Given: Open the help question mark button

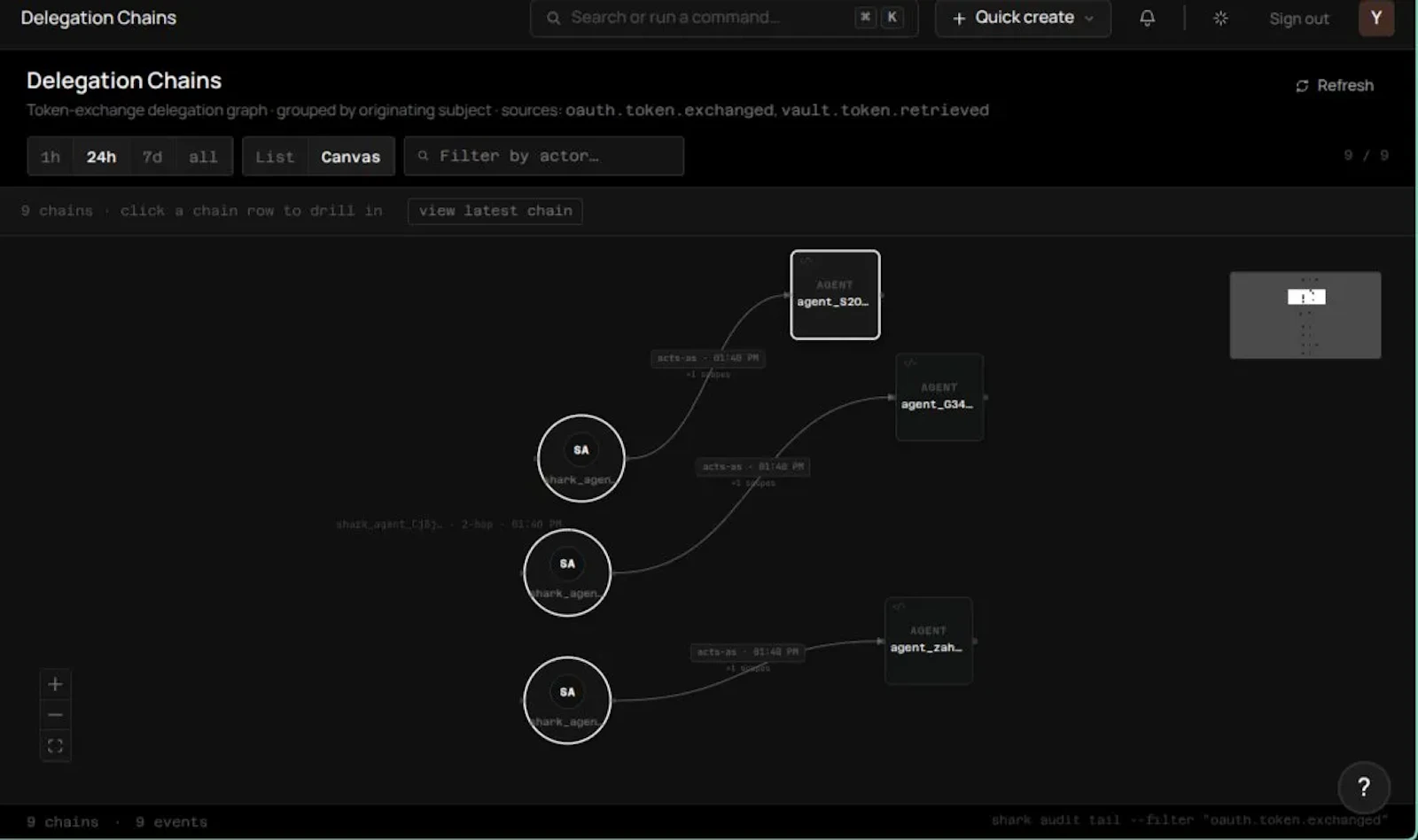Looking at the screenshot, I should pyautogui.click(x=1363, y=787).
